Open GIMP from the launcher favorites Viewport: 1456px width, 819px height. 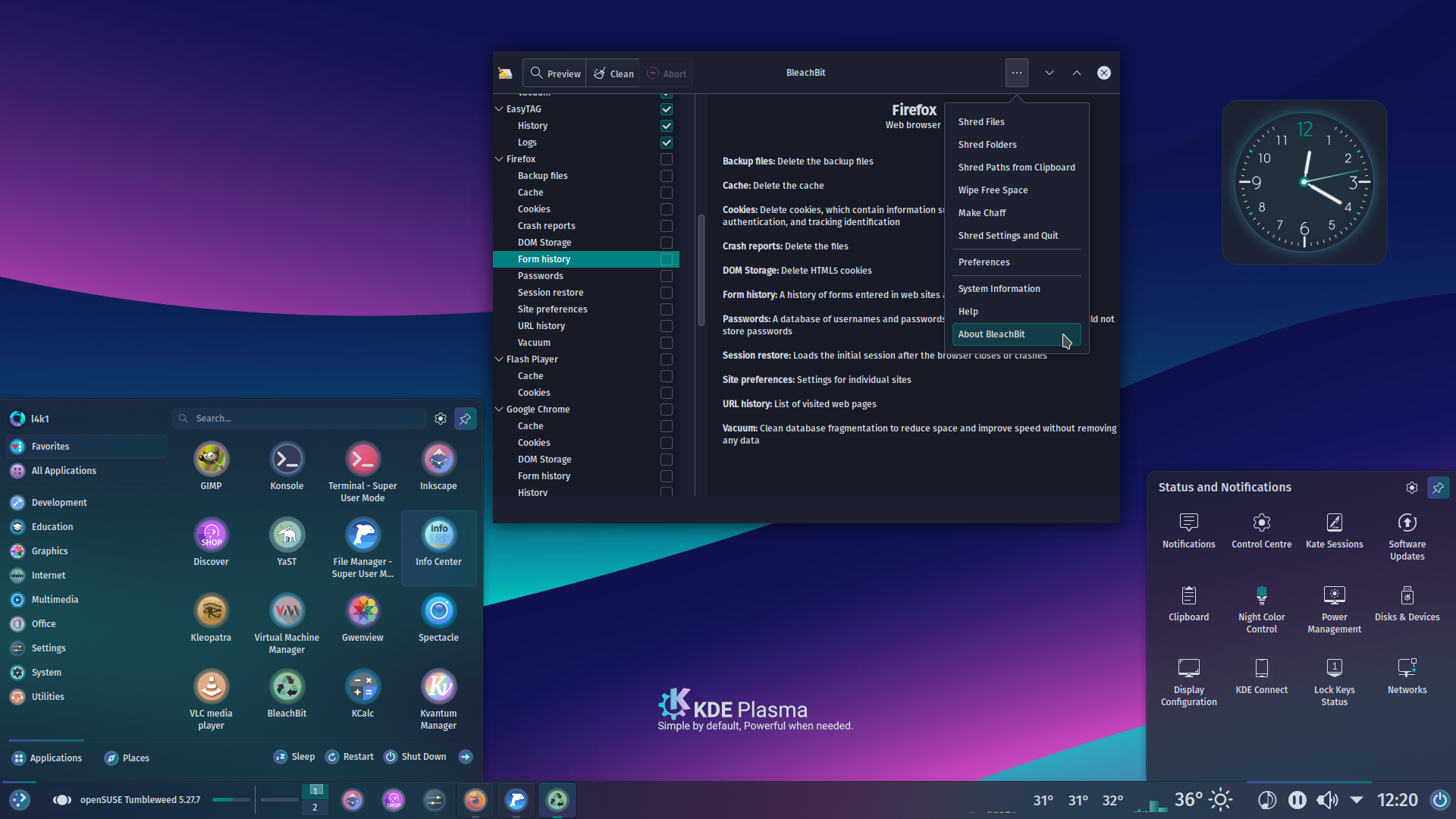point(211,466)
